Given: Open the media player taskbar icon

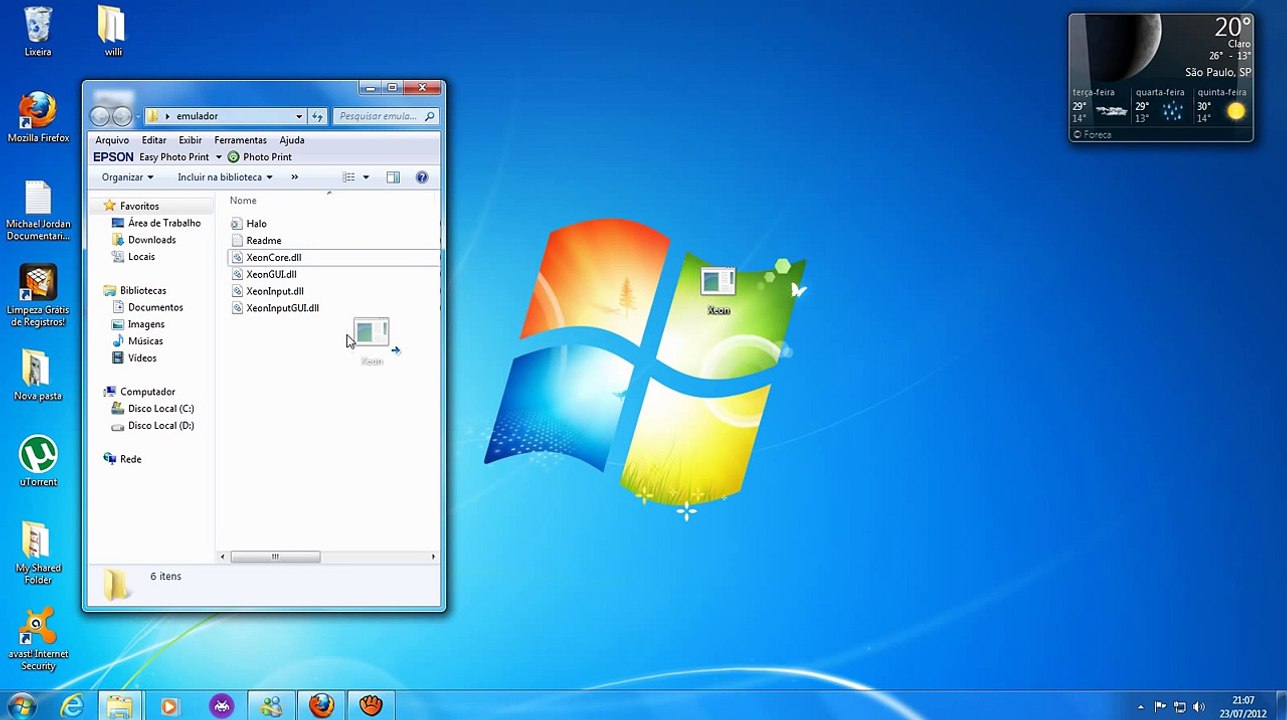Looking at the screenshot, I should (169, 706).
